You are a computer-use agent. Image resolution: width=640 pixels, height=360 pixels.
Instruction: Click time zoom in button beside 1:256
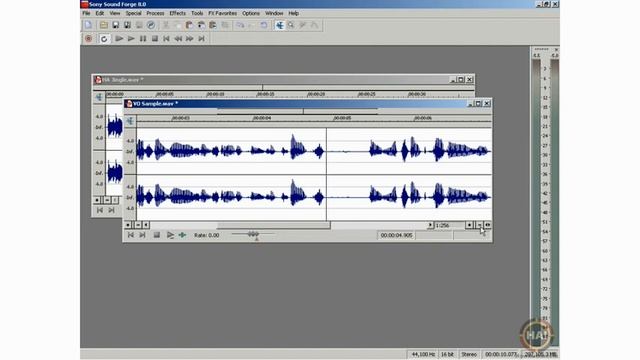pyautogui.click(x=469, y=225)
